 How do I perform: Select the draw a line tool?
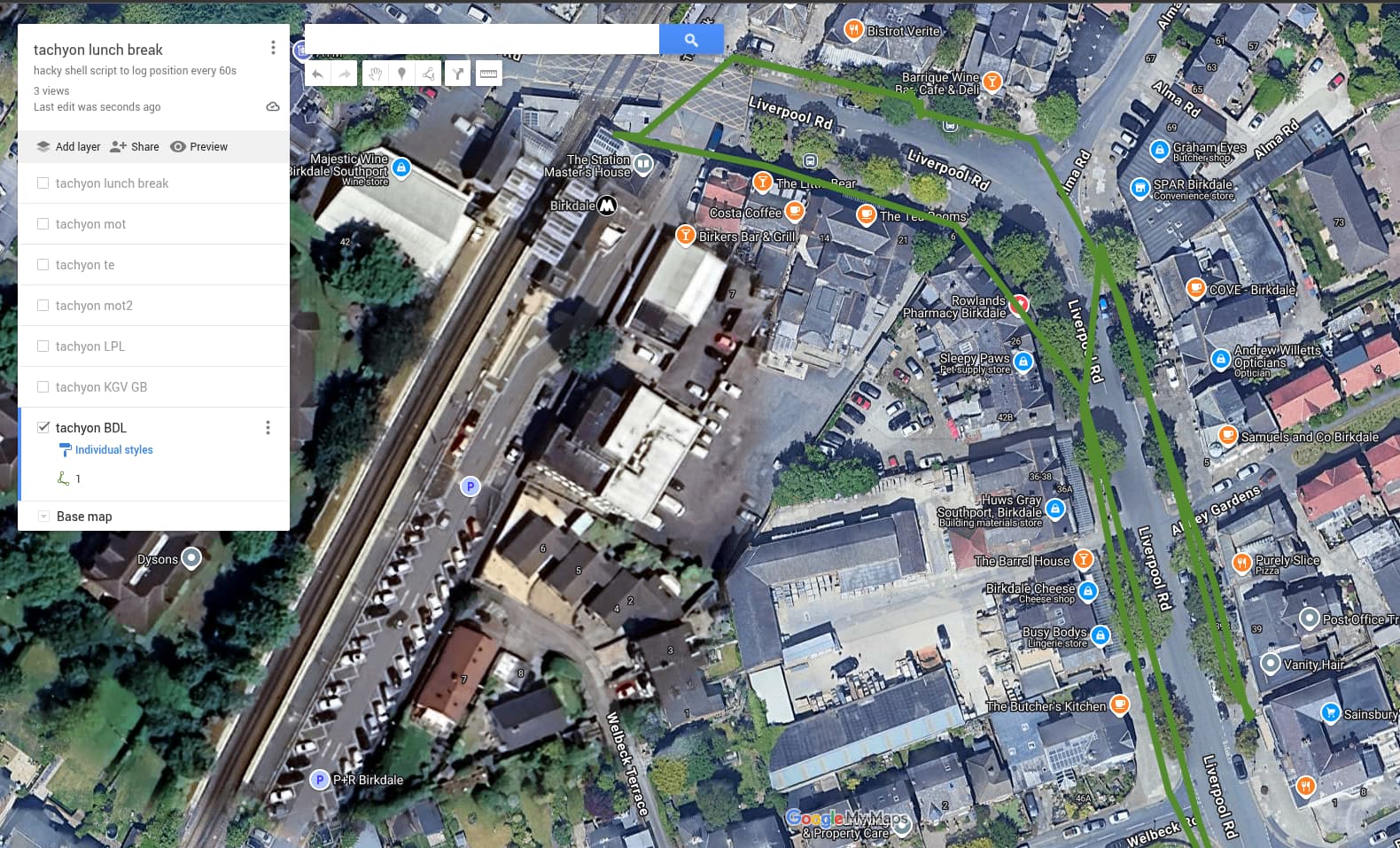(429, 74)
